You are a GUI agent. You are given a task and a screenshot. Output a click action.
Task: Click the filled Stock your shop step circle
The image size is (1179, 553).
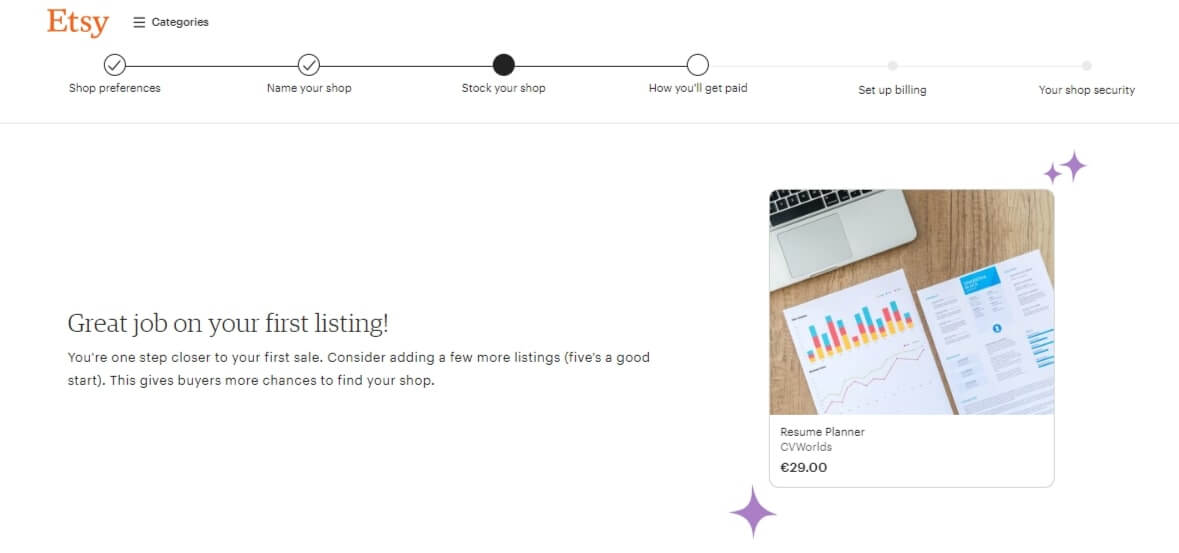coord(503,65)
